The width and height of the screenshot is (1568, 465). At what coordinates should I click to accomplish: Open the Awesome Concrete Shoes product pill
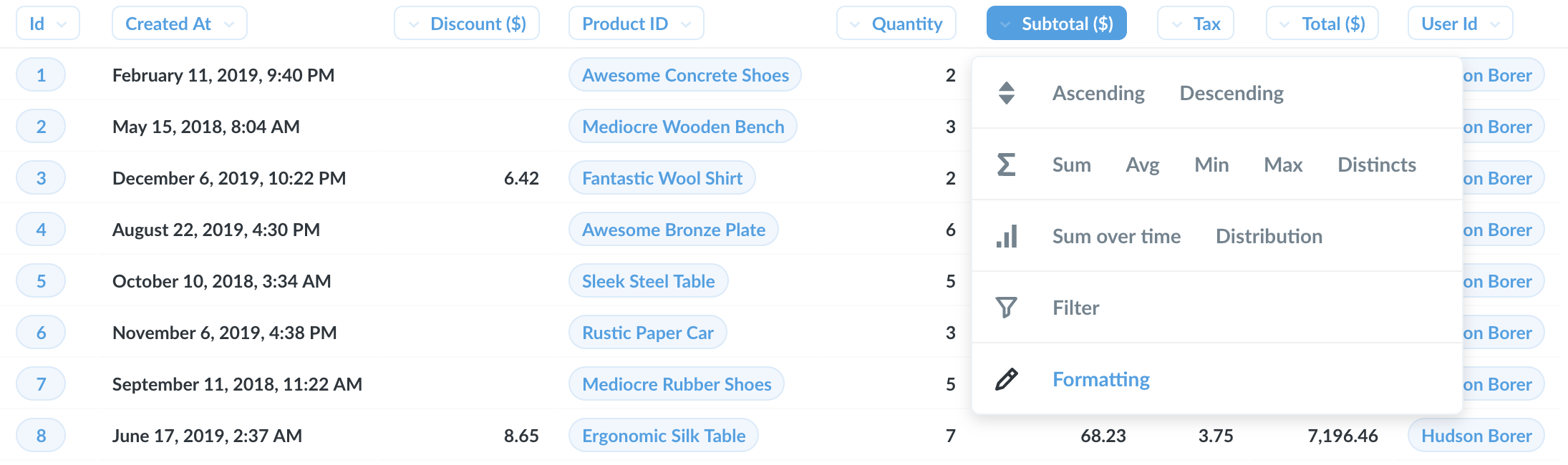point(684,74)
